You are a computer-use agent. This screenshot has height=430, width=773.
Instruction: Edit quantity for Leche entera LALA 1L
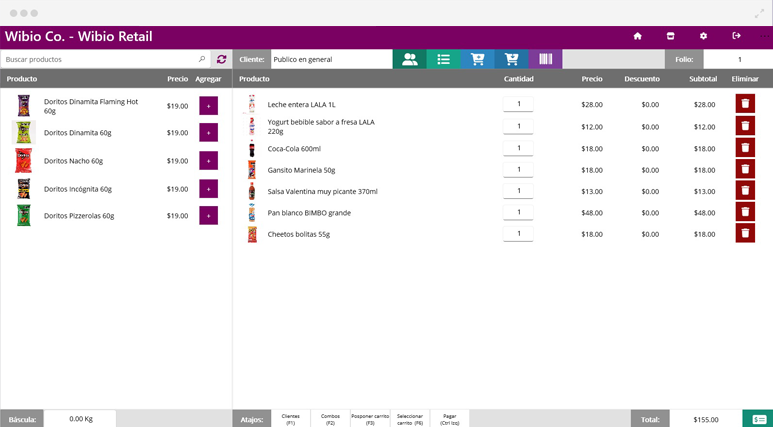(x=518, y=104)
